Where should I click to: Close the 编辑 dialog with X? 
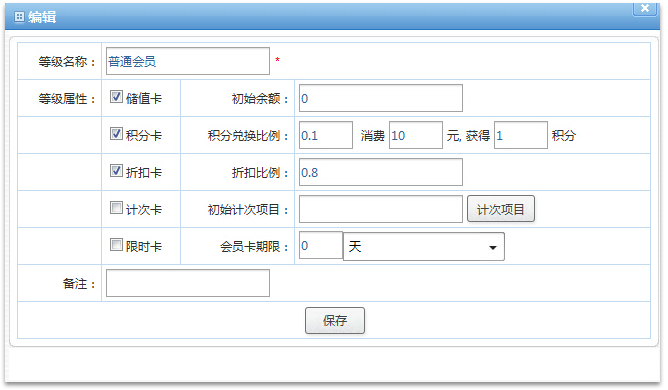(645, 8)
